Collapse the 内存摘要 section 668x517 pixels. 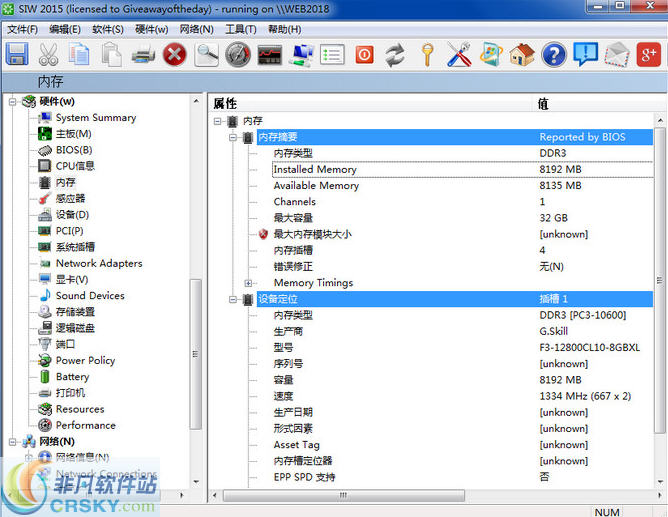[x=233, y=138]
